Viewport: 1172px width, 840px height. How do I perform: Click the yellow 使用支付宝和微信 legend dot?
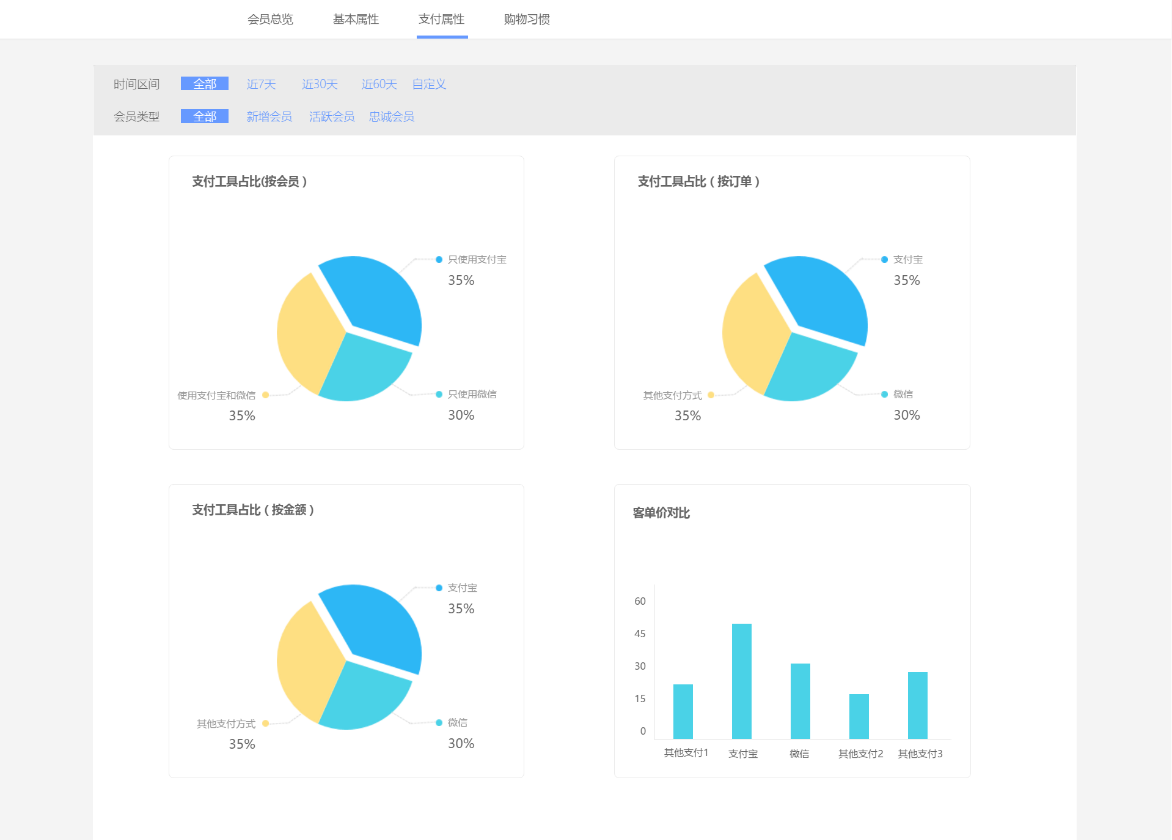tap(265, 395)
